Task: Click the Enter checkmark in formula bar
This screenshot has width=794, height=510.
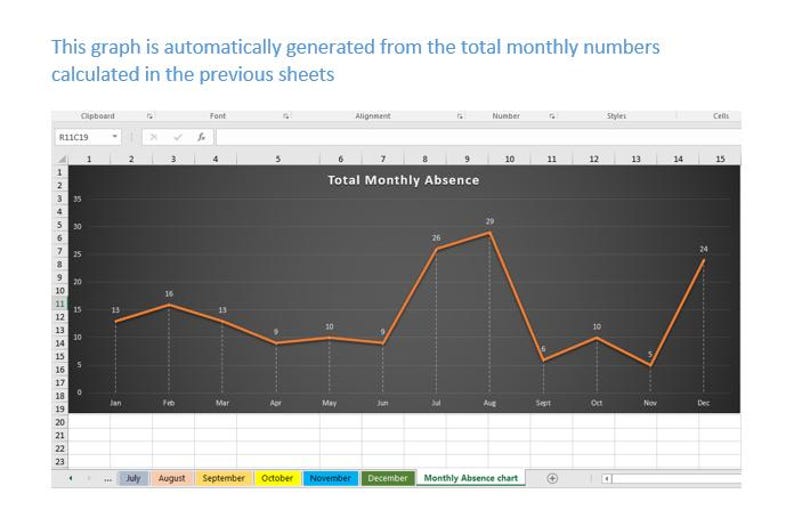Action: 178,137
